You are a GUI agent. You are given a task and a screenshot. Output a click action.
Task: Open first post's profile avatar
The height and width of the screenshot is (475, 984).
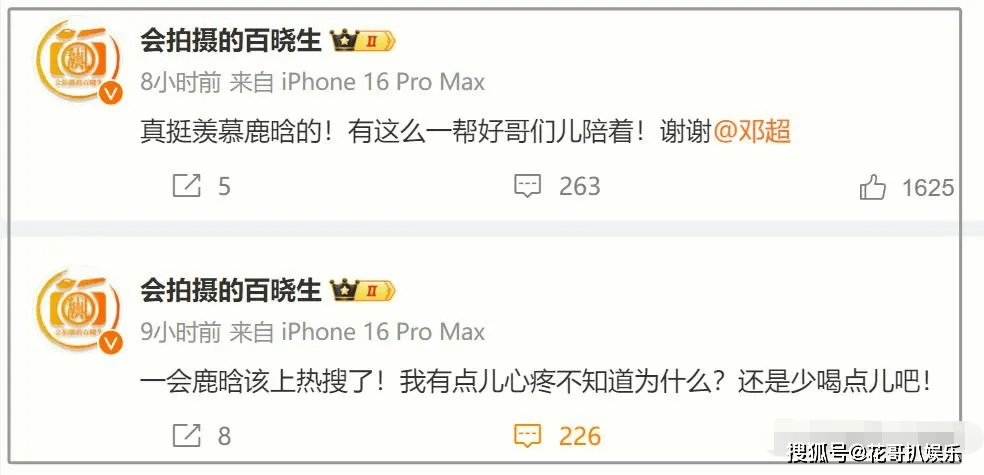[x=78, y=60]
